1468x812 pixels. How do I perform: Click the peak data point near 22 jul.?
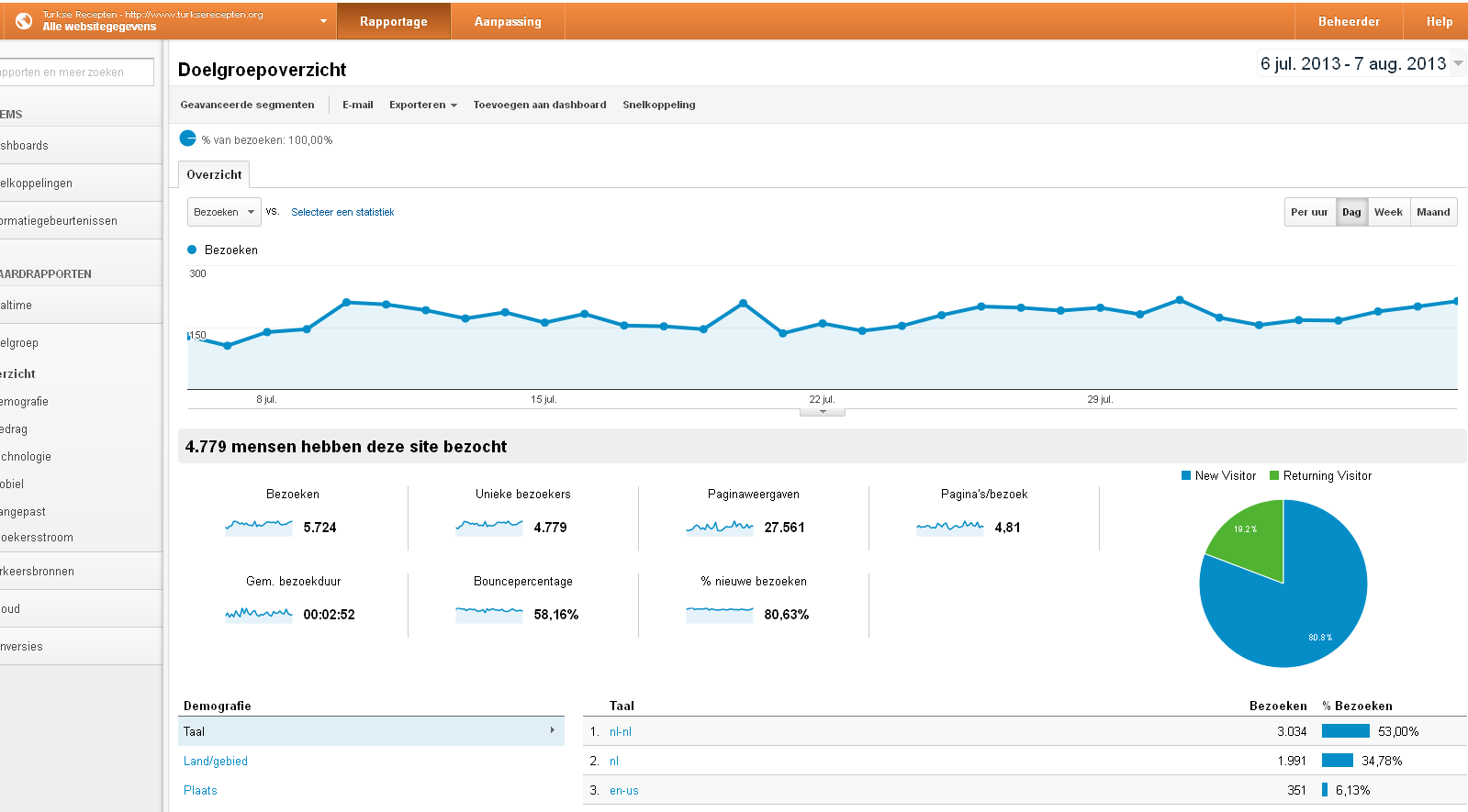click(x=743, y=303)
